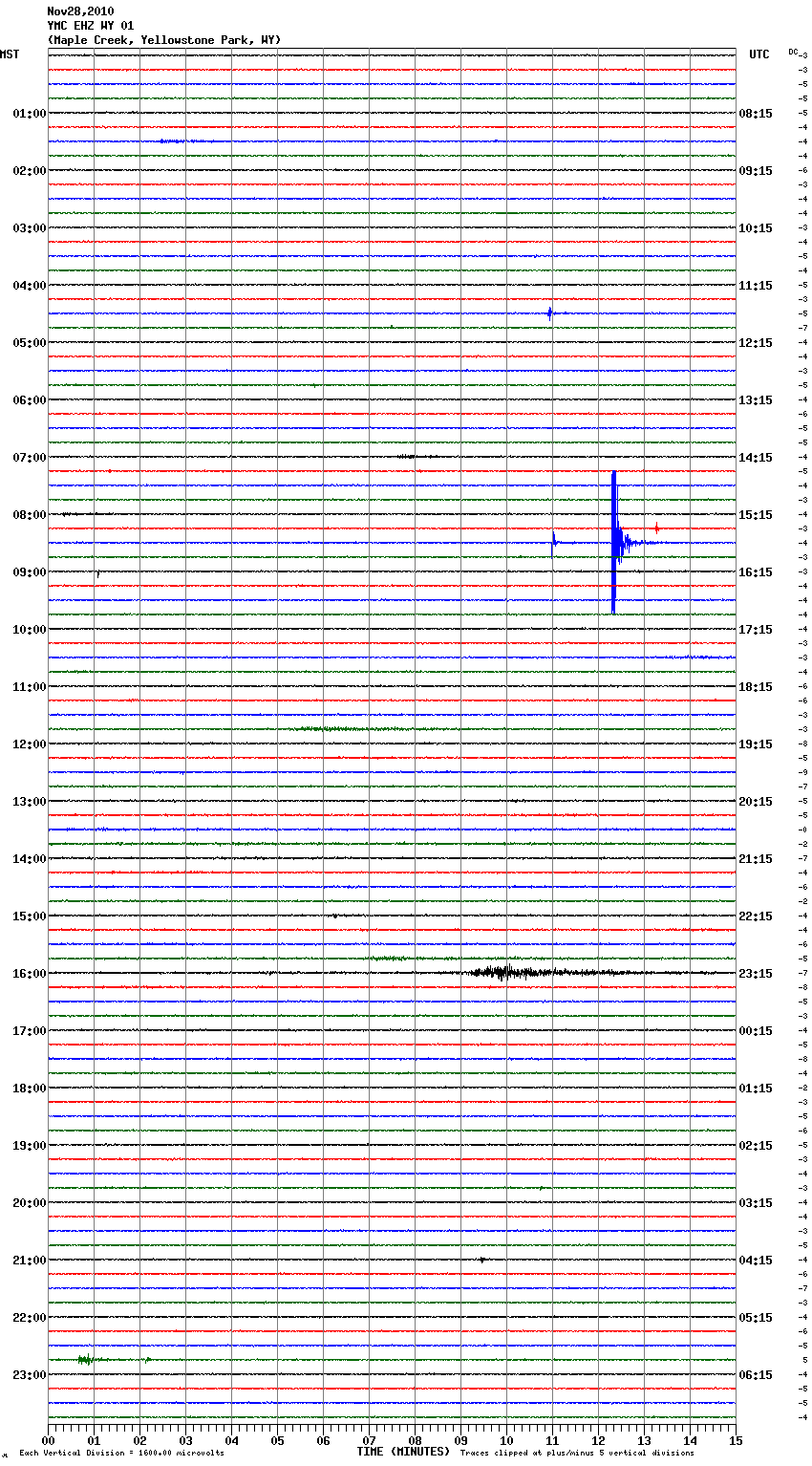Image resolution: width=812 pixels, height=1466 pixels.
Task: Select the 20:00 MST time label
Action: pos(30,1203)
